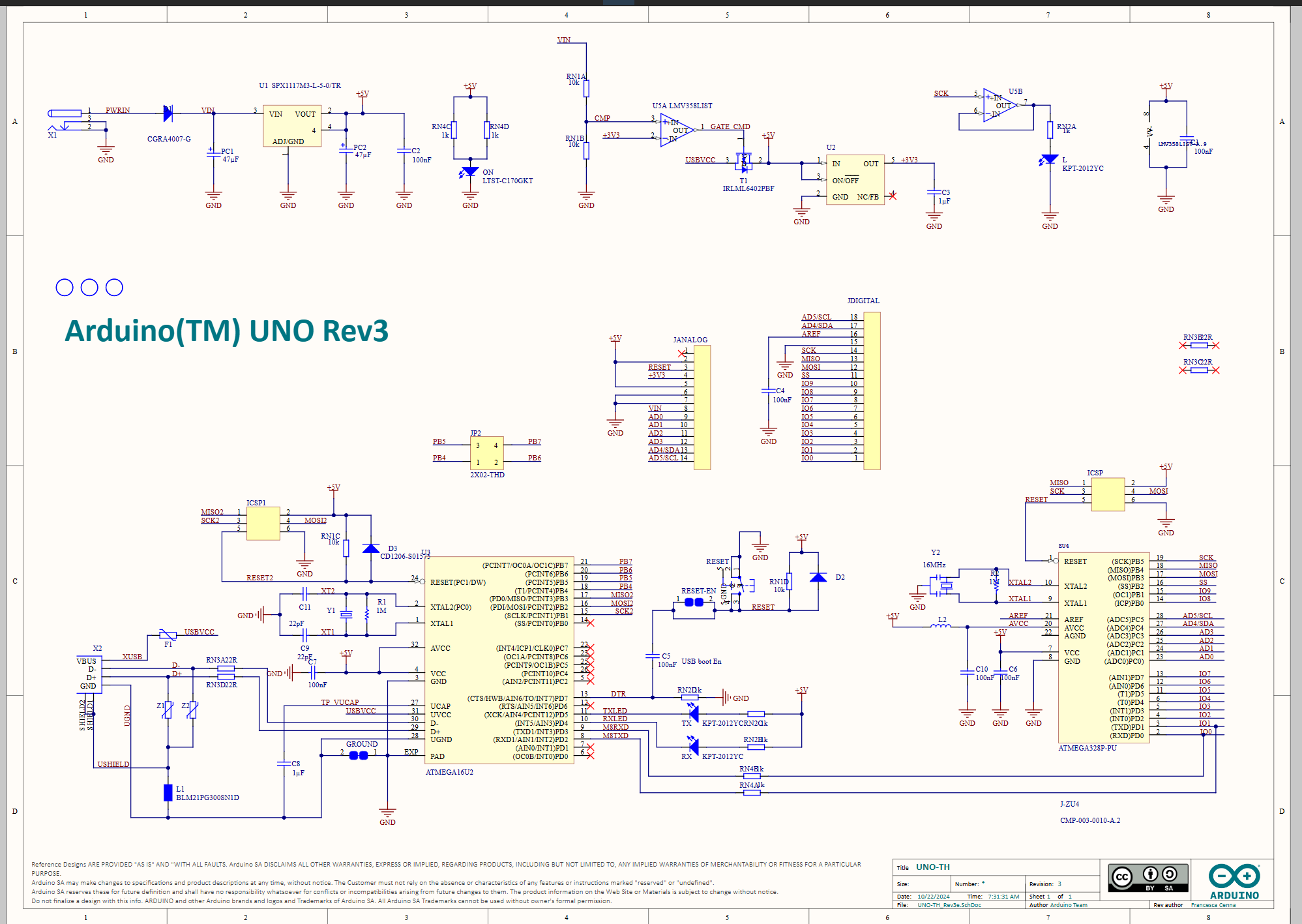
Task: Click the Arduino logo in the title block
Action: pos(1233,879)
